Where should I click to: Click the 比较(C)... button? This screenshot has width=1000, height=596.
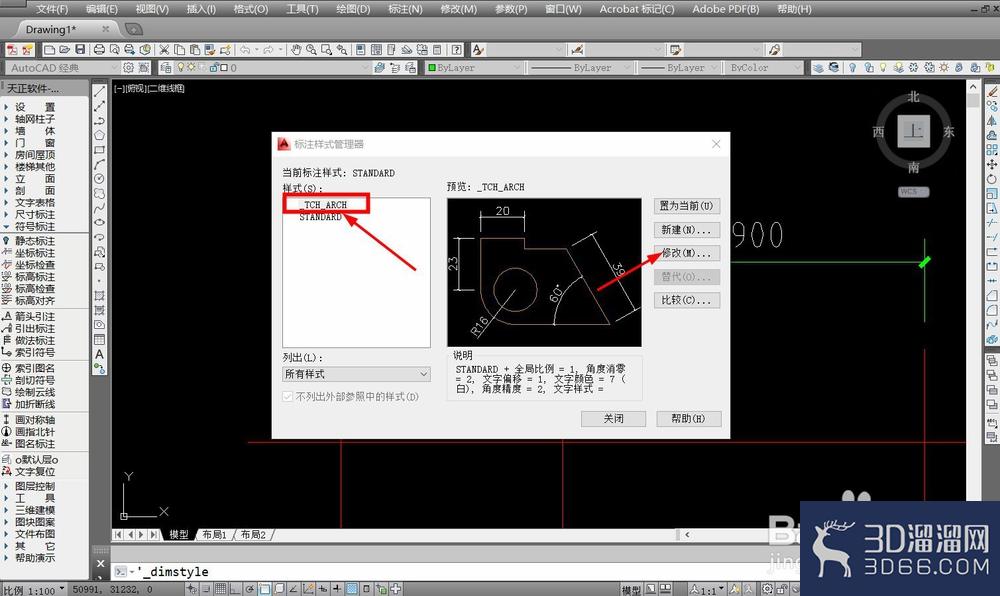click(x=686, y=300)
